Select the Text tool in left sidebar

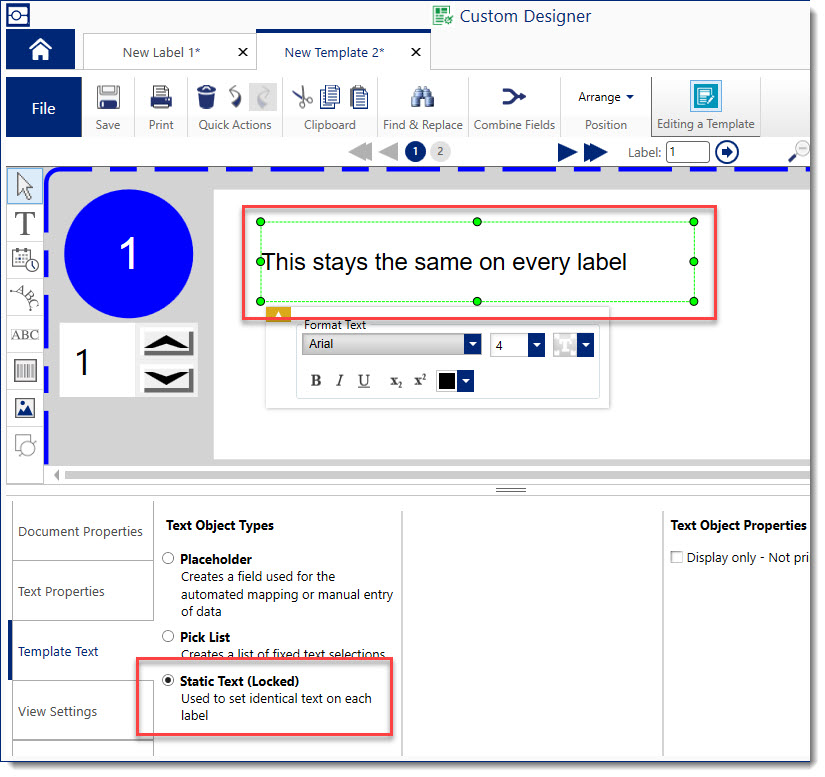(25, 222)
